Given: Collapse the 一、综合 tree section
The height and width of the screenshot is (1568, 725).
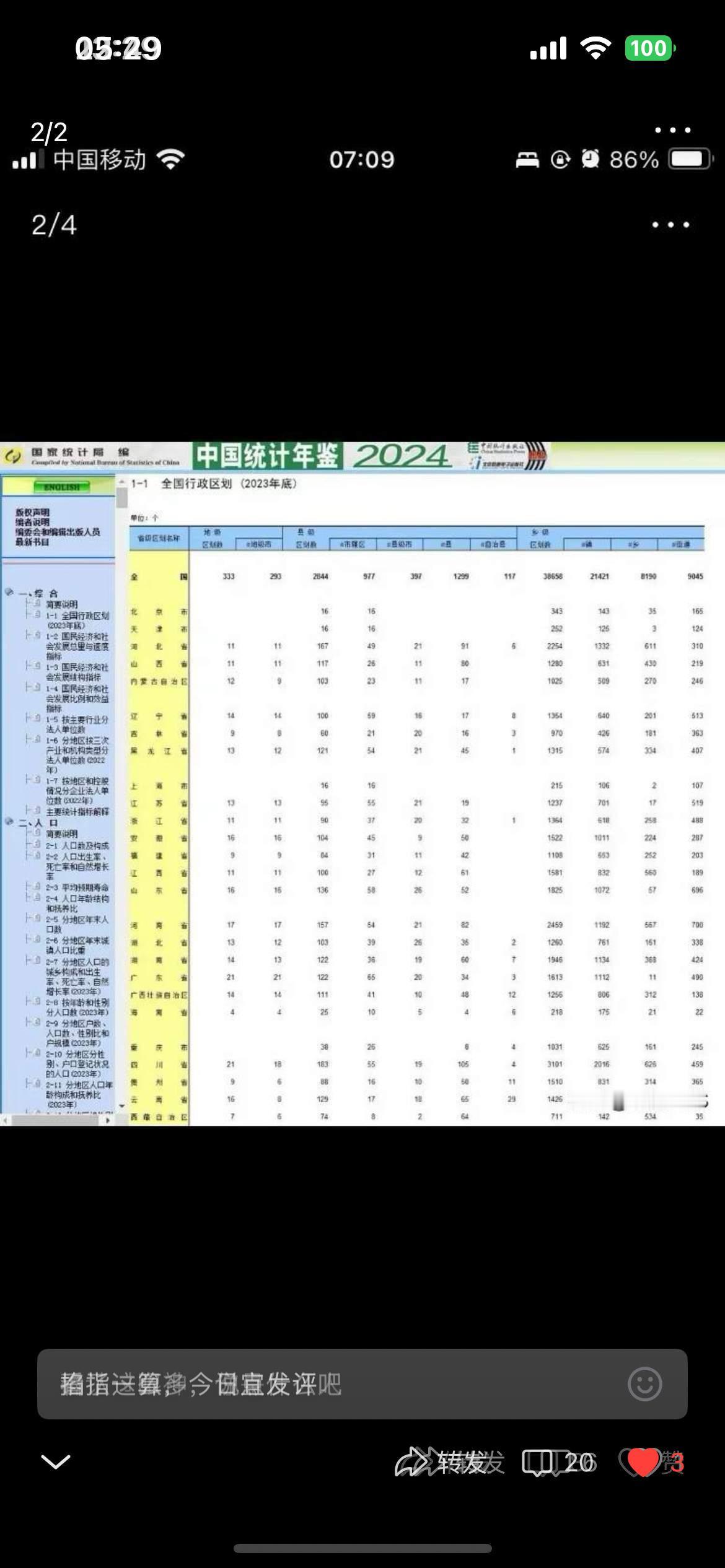Looking at the screenshot, I should click(x=9, y=592).
